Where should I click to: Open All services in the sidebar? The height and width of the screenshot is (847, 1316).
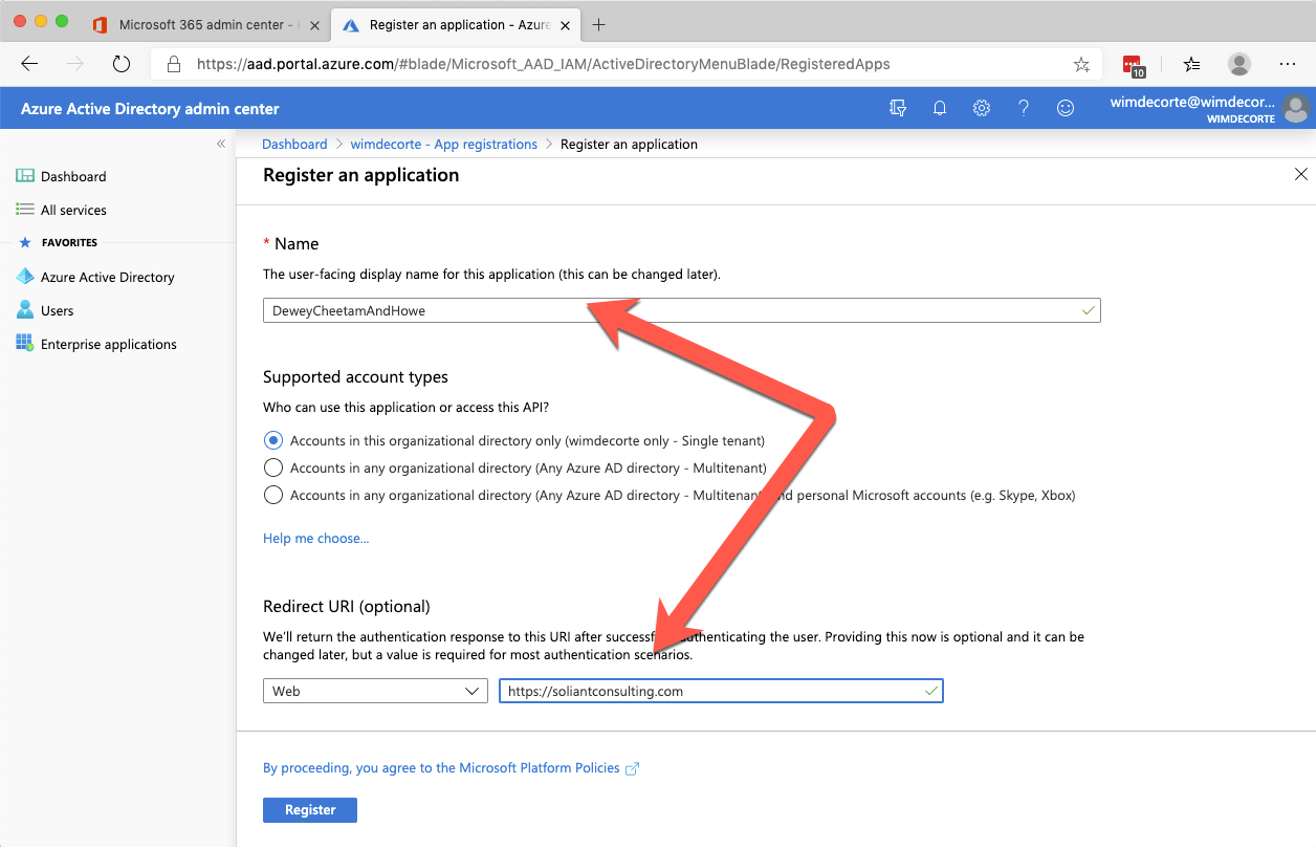73,210
